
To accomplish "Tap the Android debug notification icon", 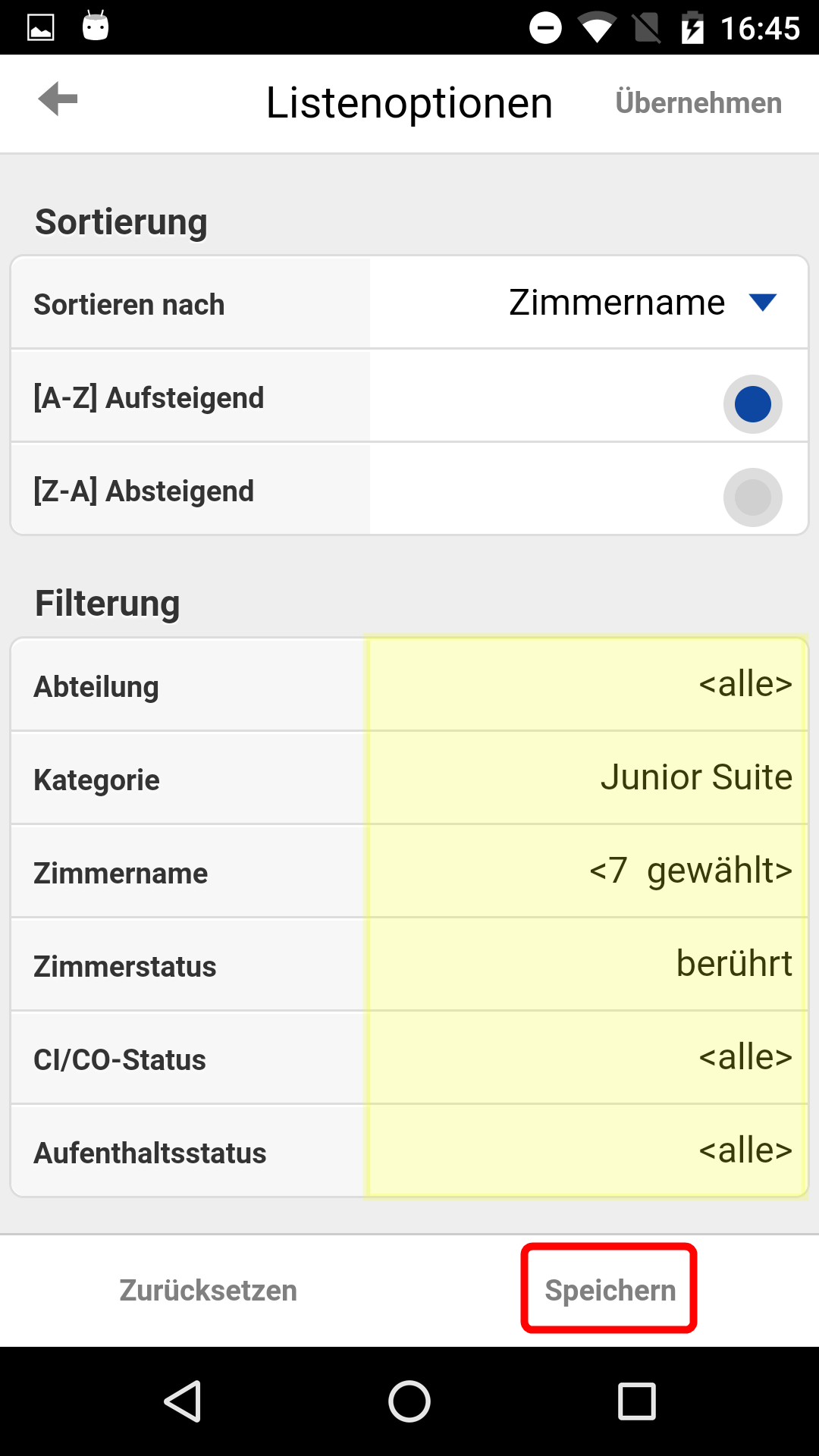I will click(x=96, y=26).
